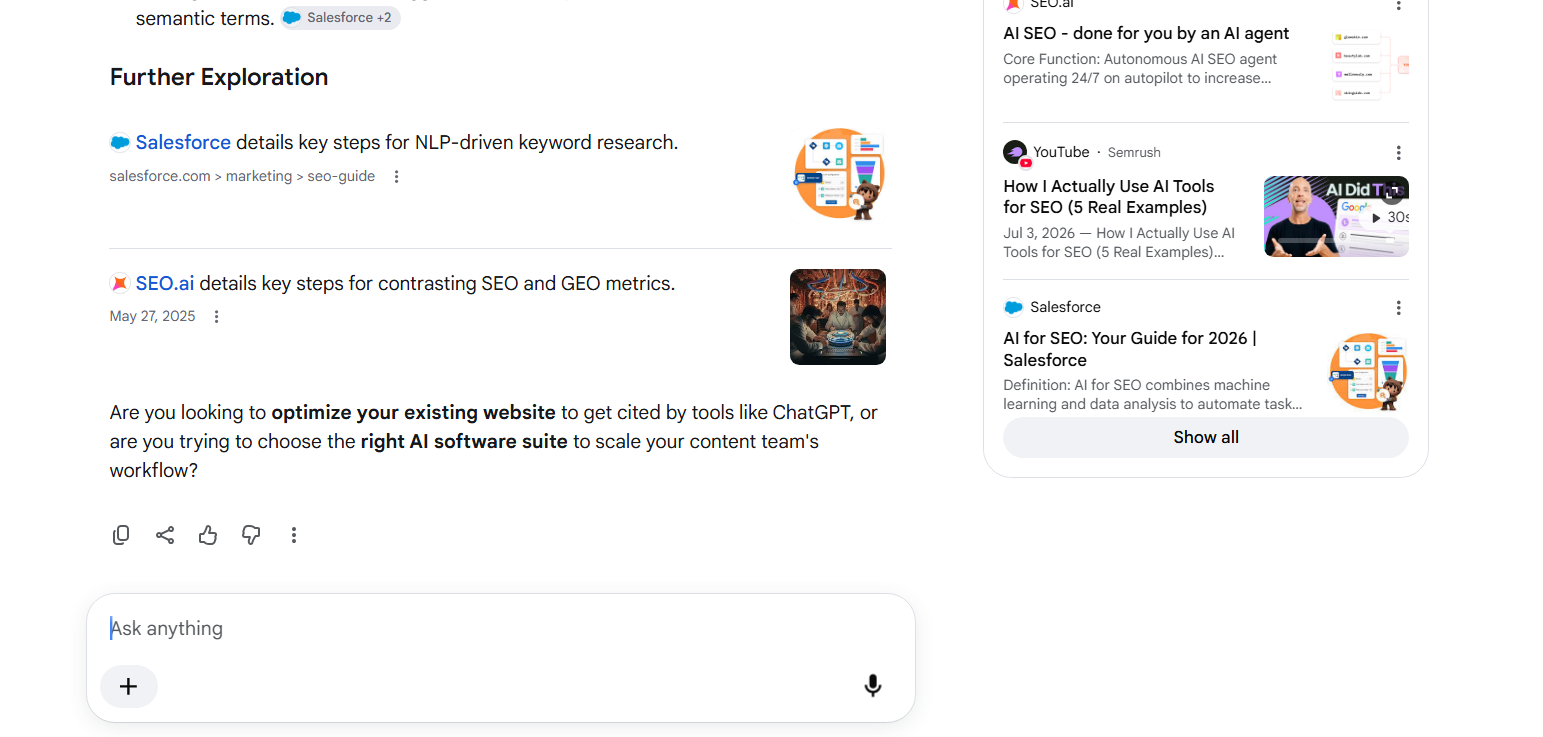Open 'AI for SEO: Your Guide for 2026'
Viewport: 1543px width, 737px height.
coord(1130,349)
